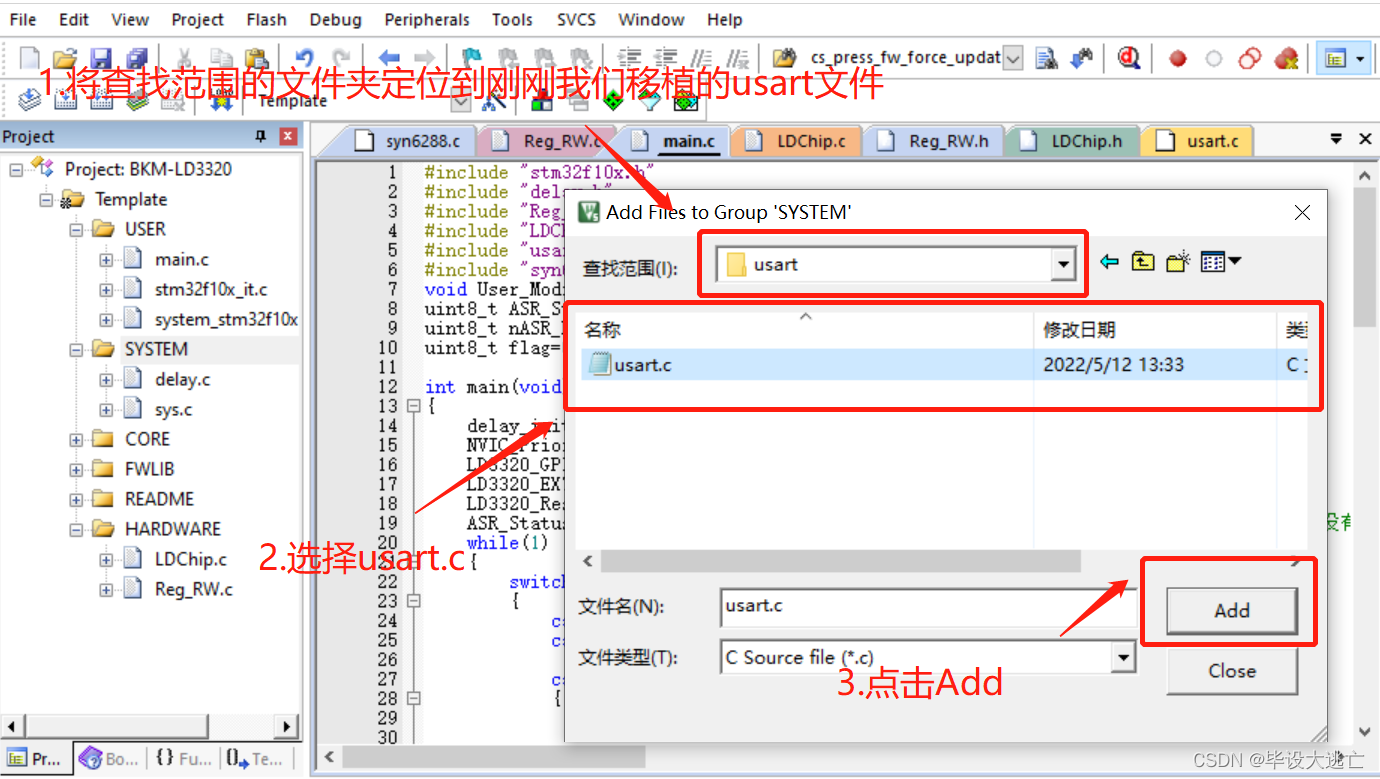Open Options for Target wand icon

(x=493, y=101)
